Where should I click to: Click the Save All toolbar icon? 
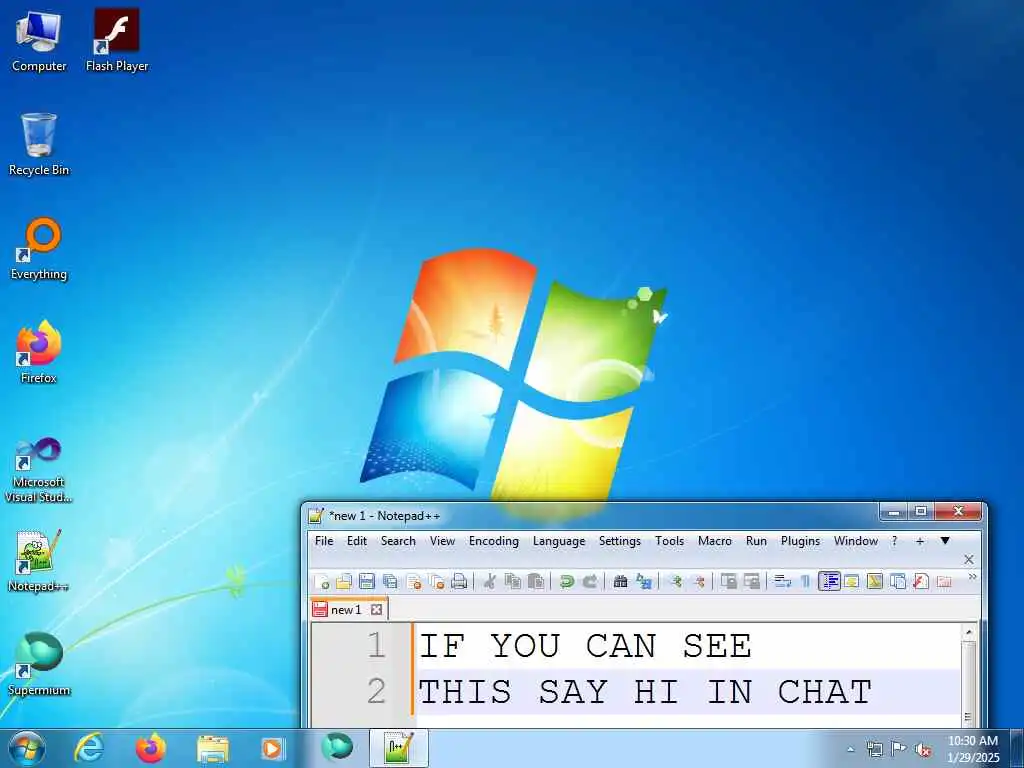point(390,581)
